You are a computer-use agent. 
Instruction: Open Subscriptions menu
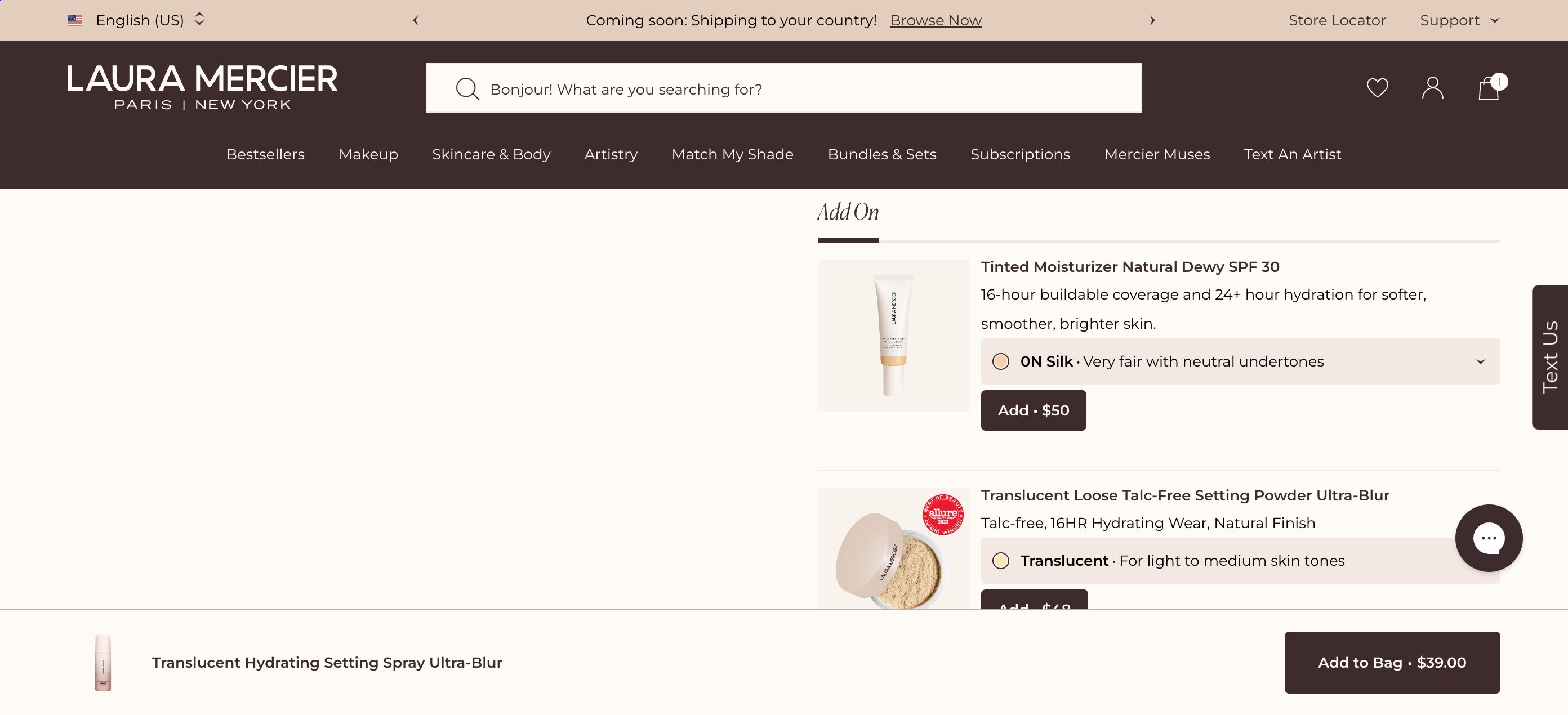(1020, 155)
